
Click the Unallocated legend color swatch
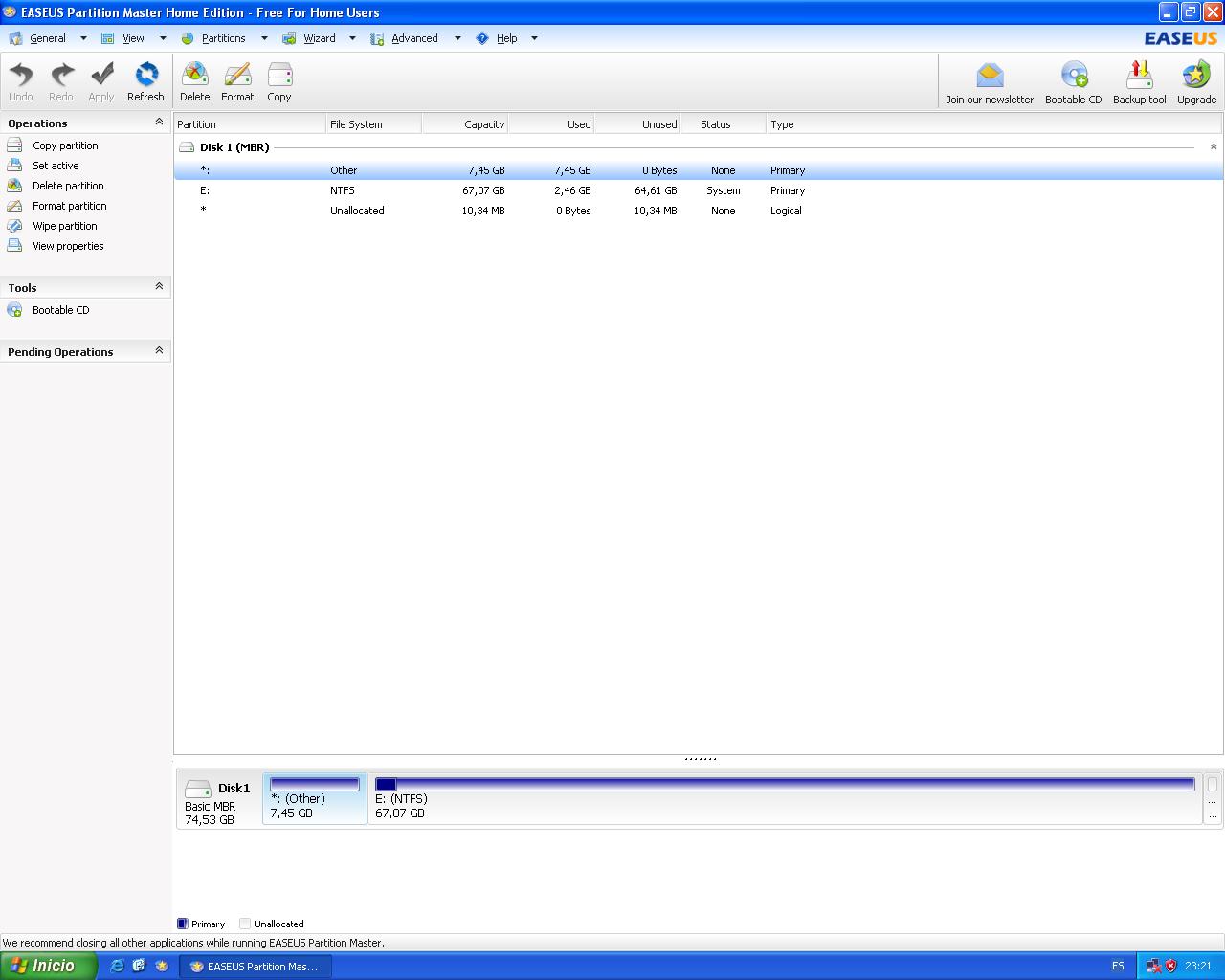[245, 924]
